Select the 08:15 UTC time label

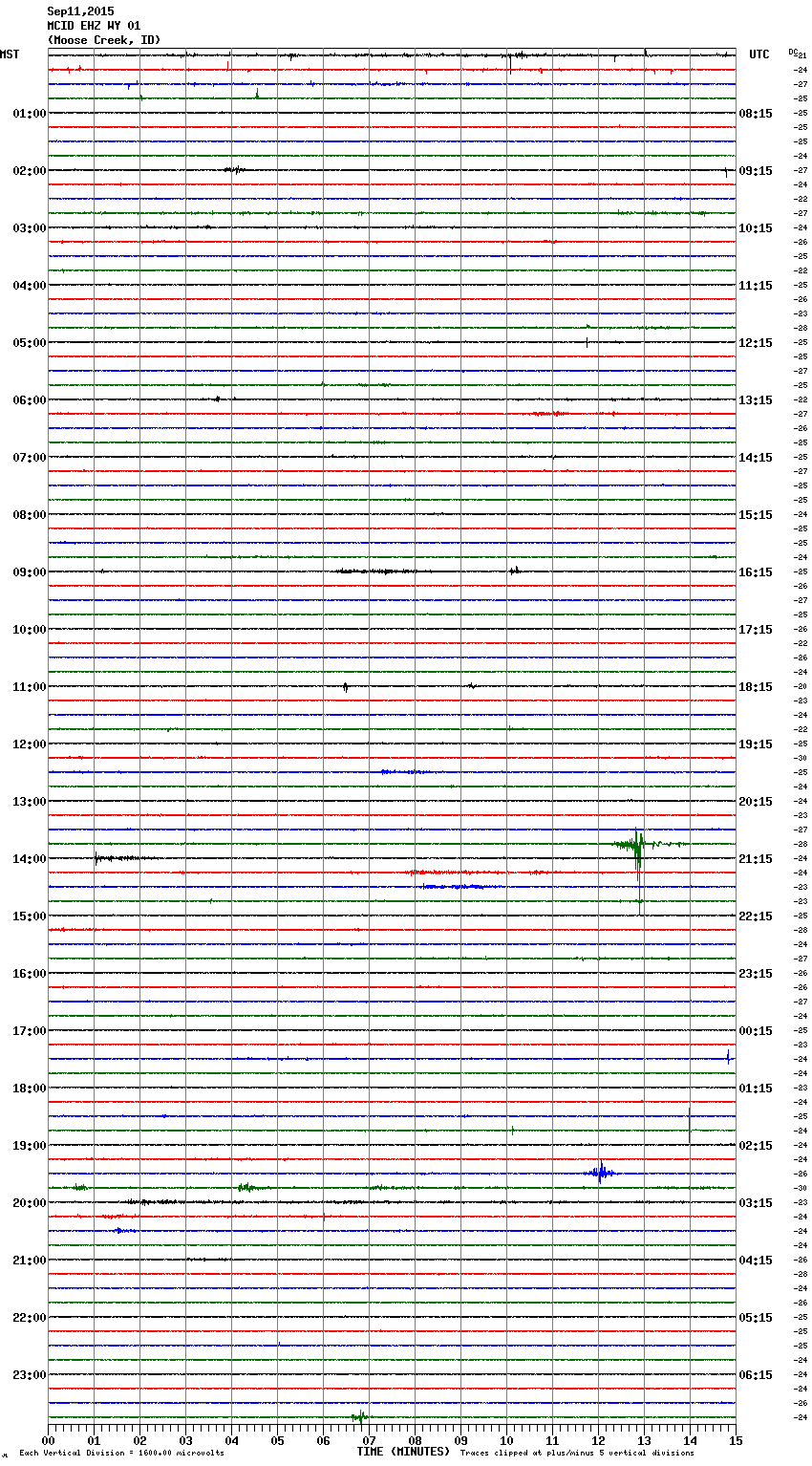pos(756,114)
